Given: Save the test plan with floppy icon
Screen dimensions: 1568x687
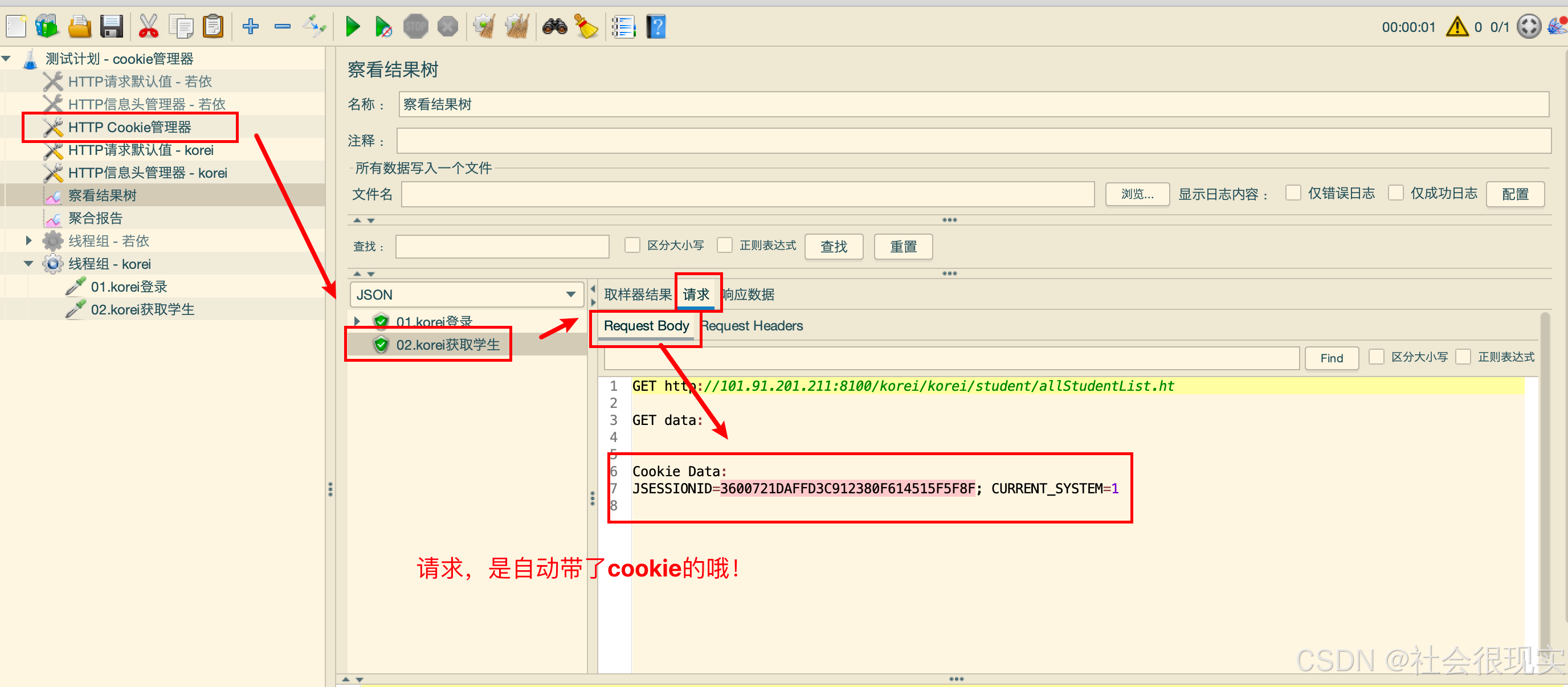Looking at the screenshot, I should coord(112,27).
